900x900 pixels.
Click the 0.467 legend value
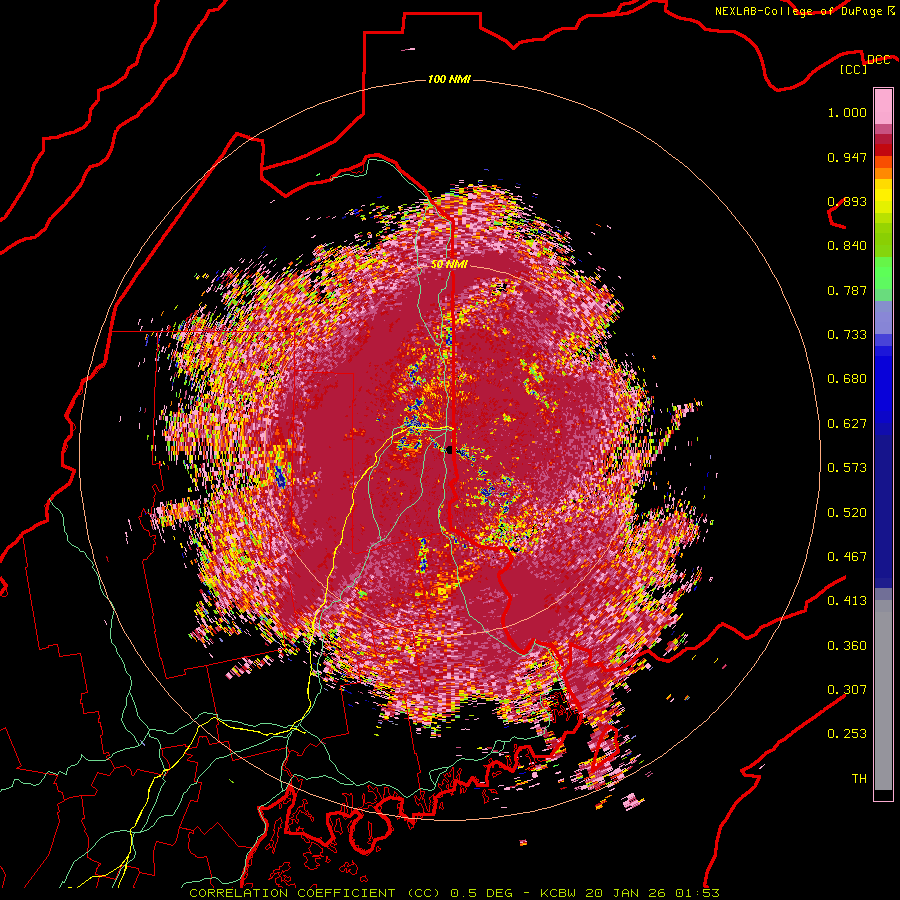[847, 557]
